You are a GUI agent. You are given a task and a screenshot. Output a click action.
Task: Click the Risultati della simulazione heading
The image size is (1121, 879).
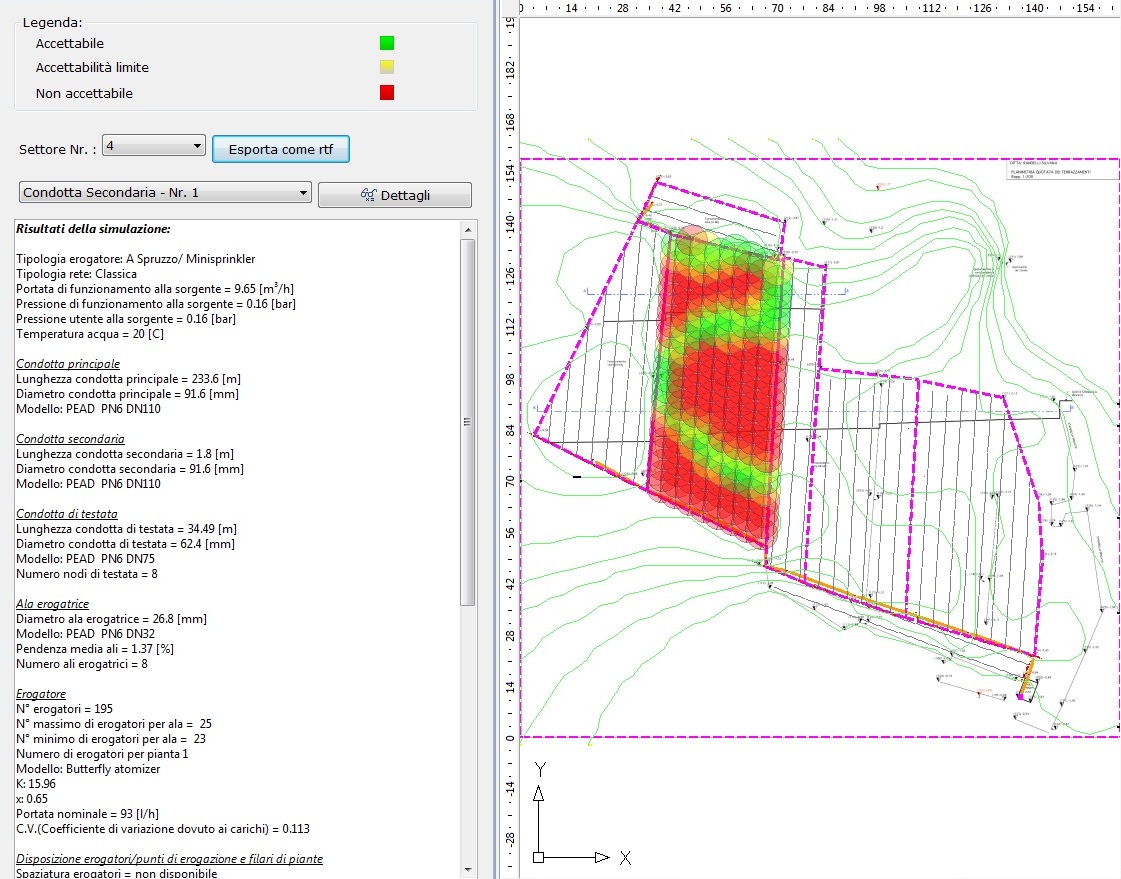click(x=93, y=229)
